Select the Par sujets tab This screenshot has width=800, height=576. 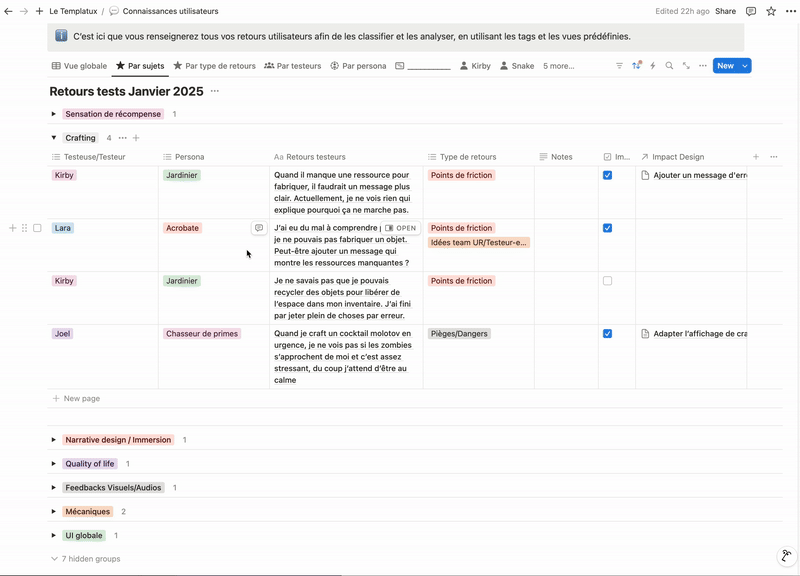coord(140,66)
